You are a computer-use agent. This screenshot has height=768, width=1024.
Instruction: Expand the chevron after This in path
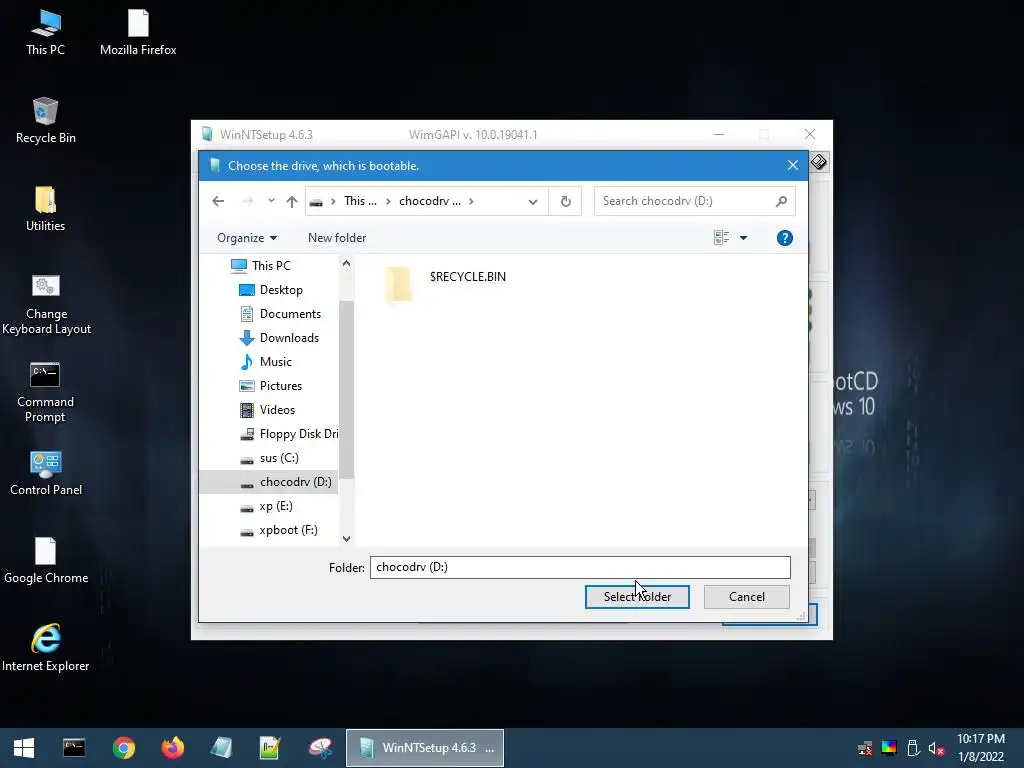pyautogui.click(x=388, y=201)
